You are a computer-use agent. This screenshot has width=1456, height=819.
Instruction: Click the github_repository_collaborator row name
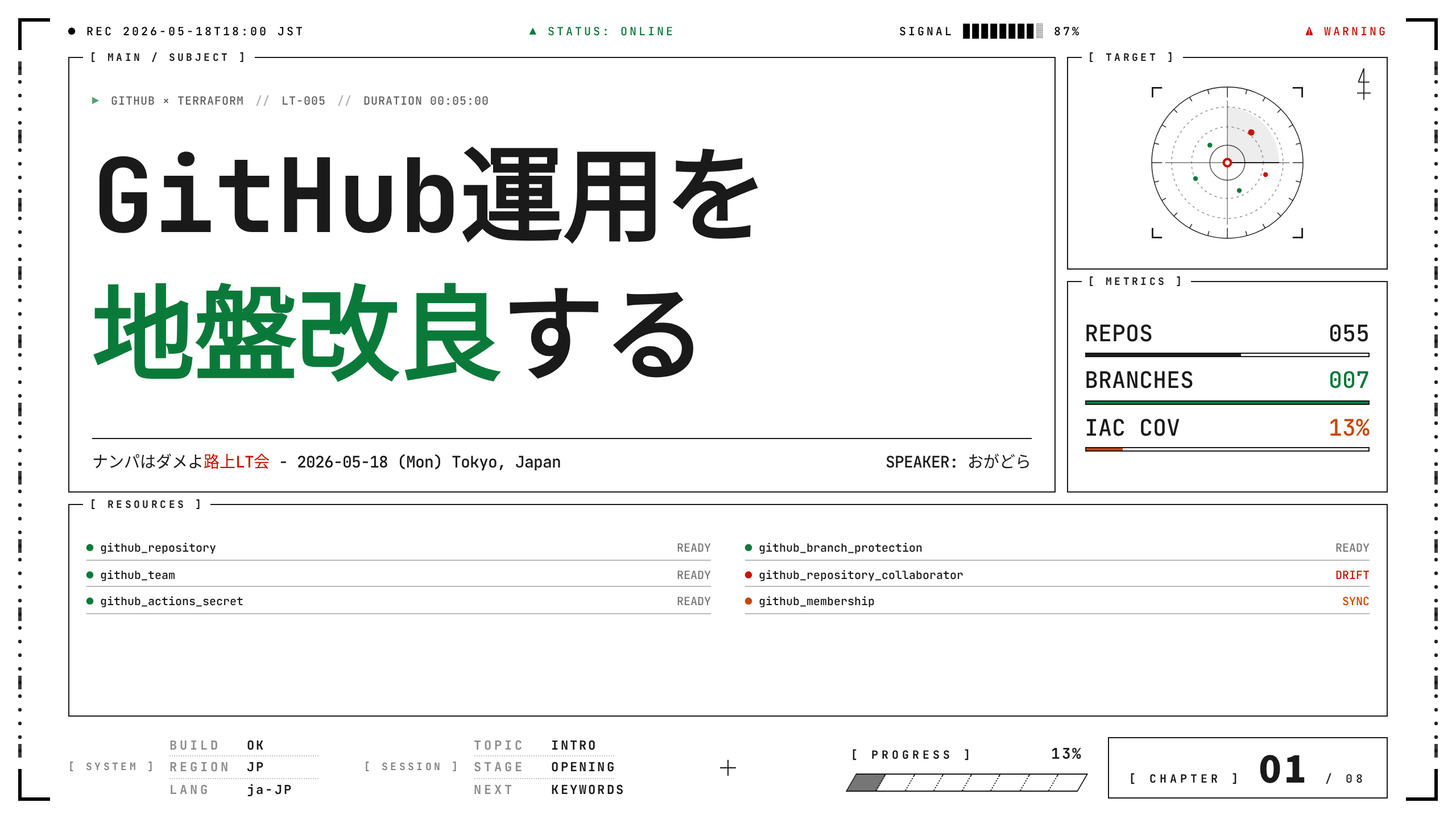[861, 575]
